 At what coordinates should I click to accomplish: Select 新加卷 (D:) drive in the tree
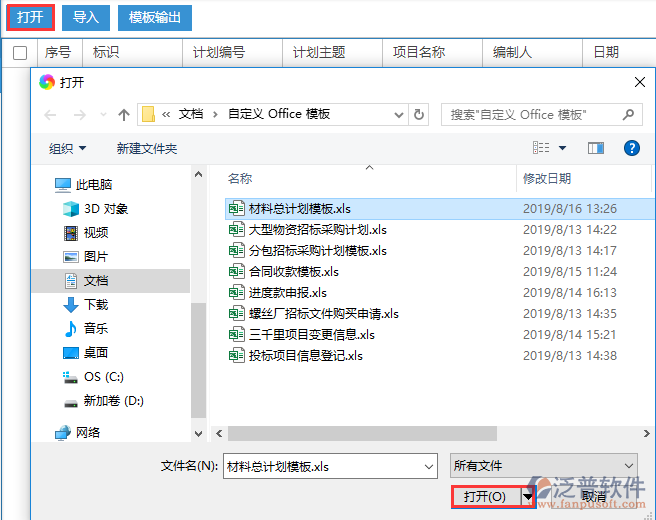(x=103, y=401)
